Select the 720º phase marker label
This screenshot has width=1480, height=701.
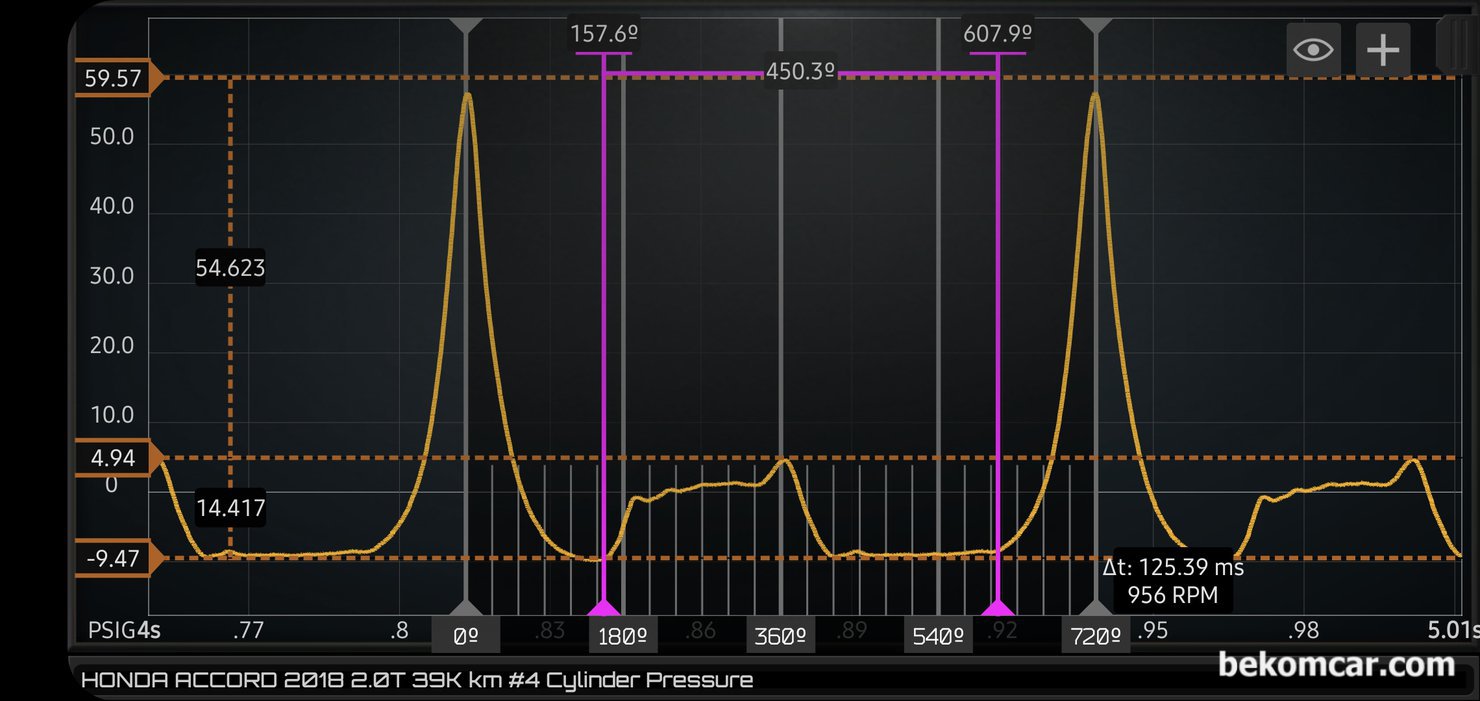[x=1096, y=636]
